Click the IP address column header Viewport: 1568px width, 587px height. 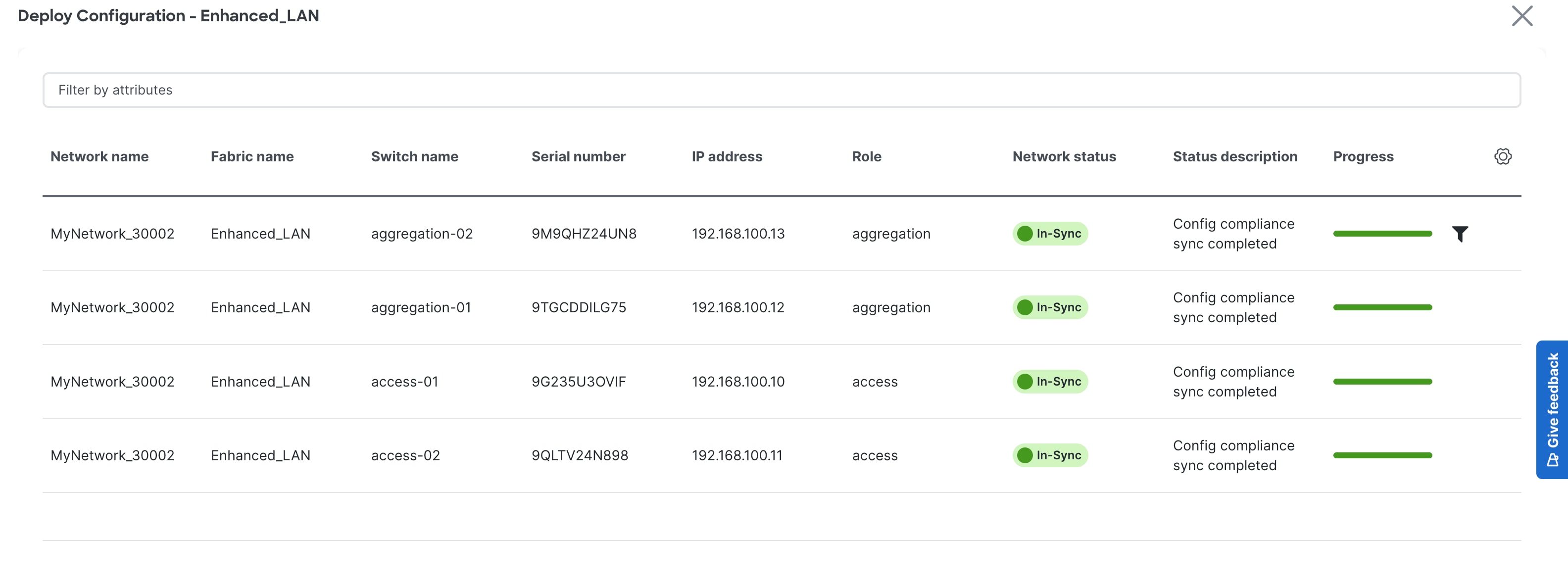(x=727, y=156)
